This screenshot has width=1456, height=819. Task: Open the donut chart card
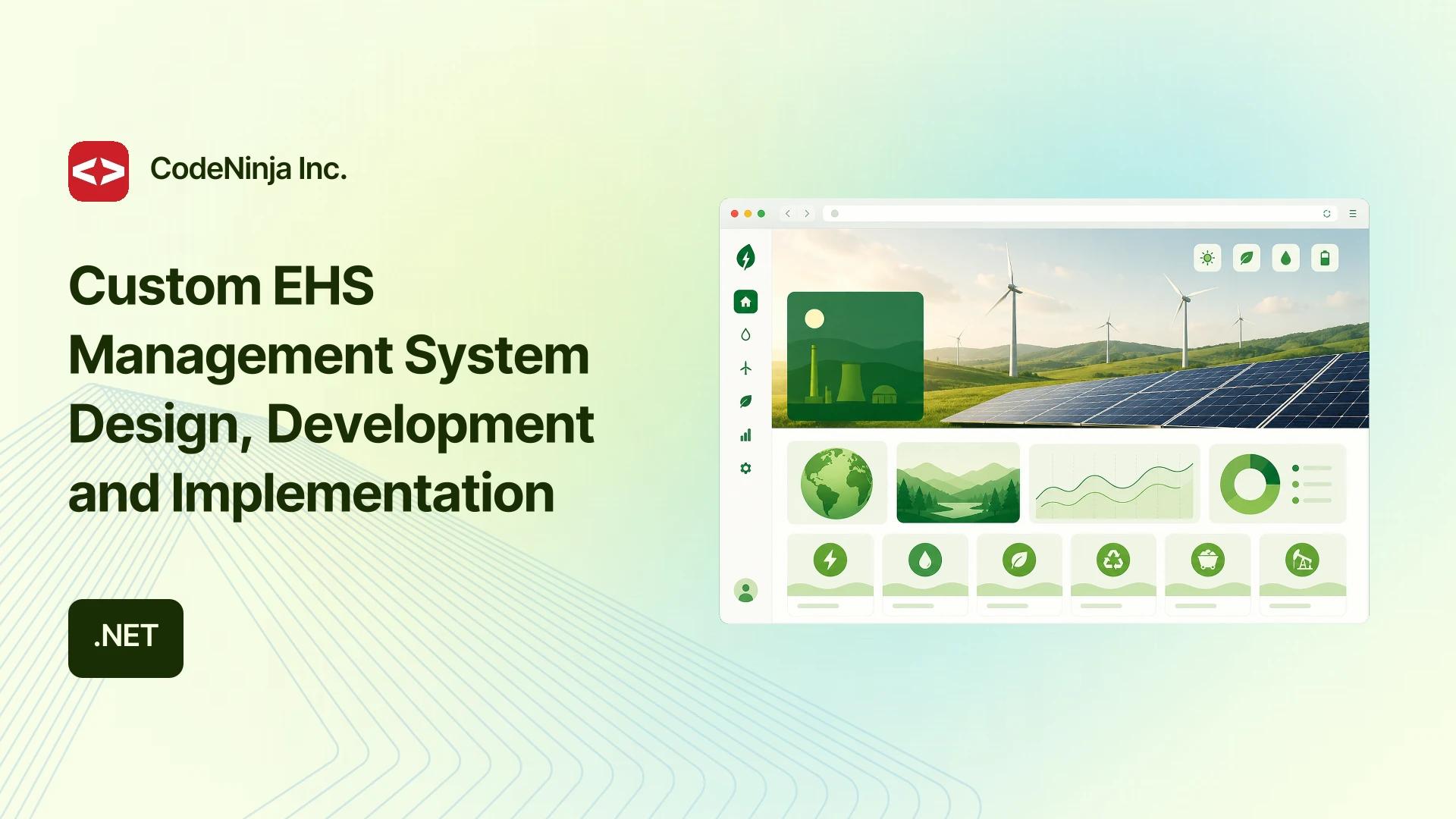[1278, 483]
